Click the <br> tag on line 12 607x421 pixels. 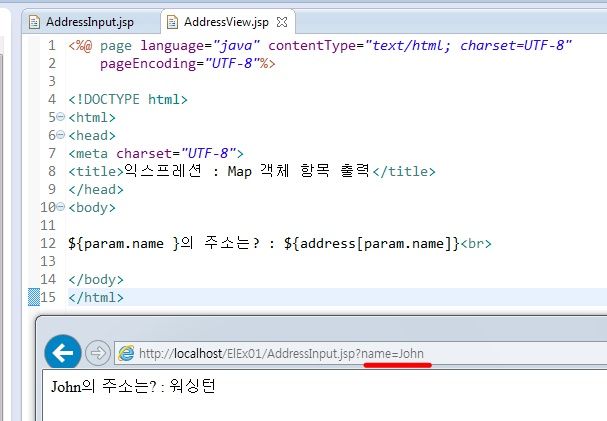pyautogui.click(x=476, y=244)
